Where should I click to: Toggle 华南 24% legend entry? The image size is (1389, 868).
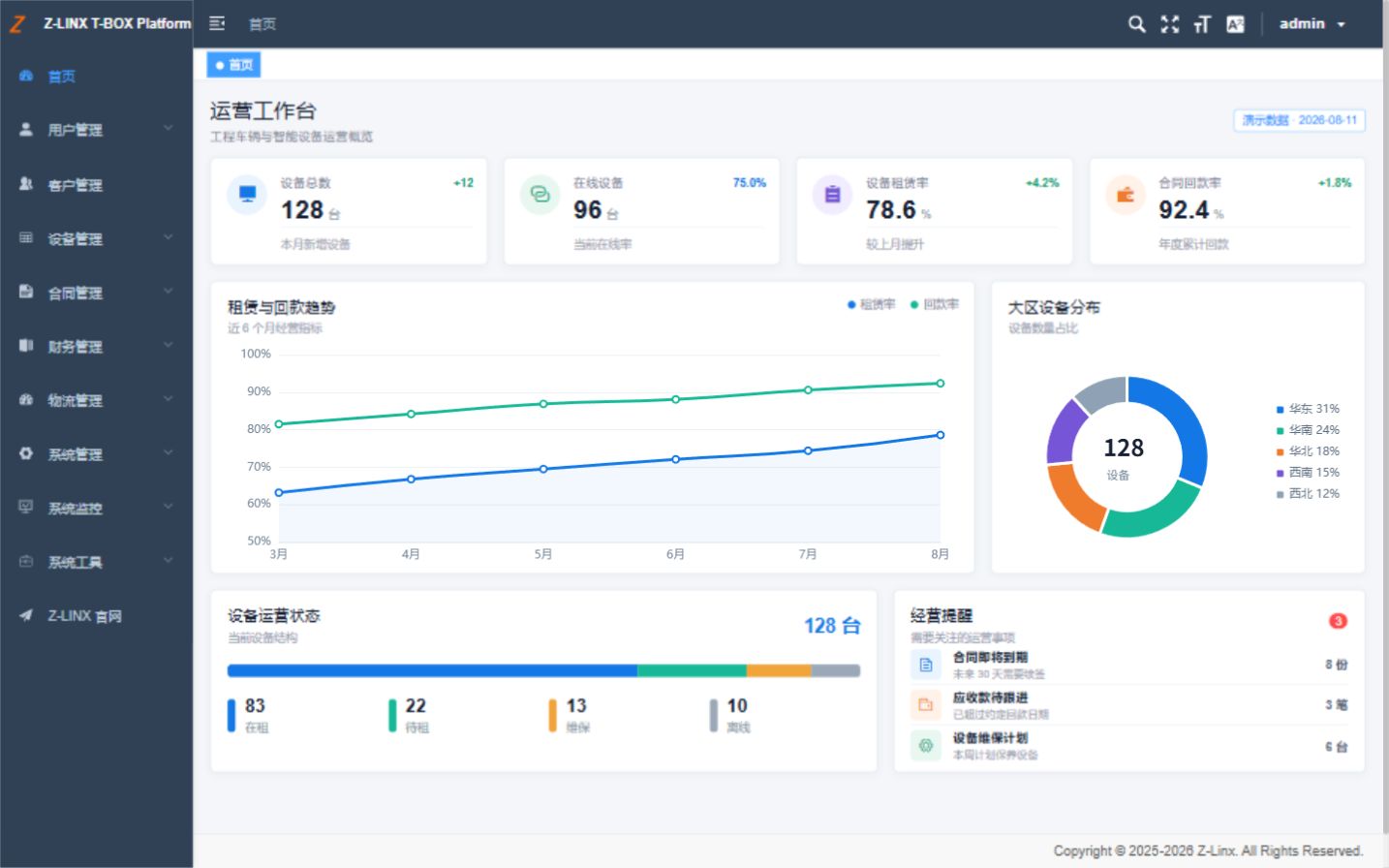point(1308,430)
